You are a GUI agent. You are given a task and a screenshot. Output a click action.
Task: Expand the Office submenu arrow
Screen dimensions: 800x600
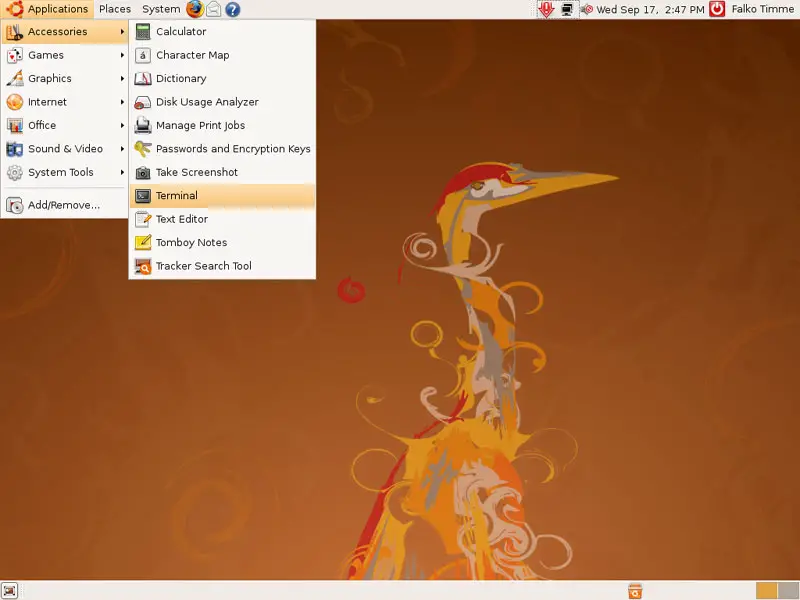point(122,126)
